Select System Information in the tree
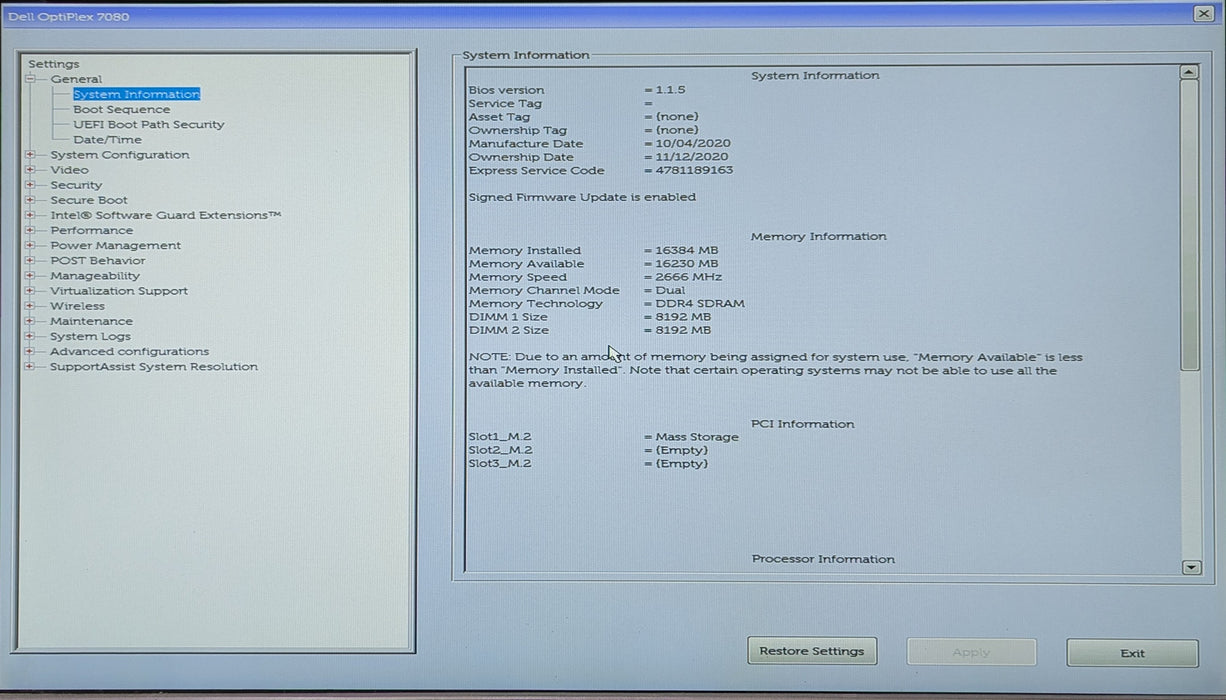1226x700 pixels. pos(136,94)
